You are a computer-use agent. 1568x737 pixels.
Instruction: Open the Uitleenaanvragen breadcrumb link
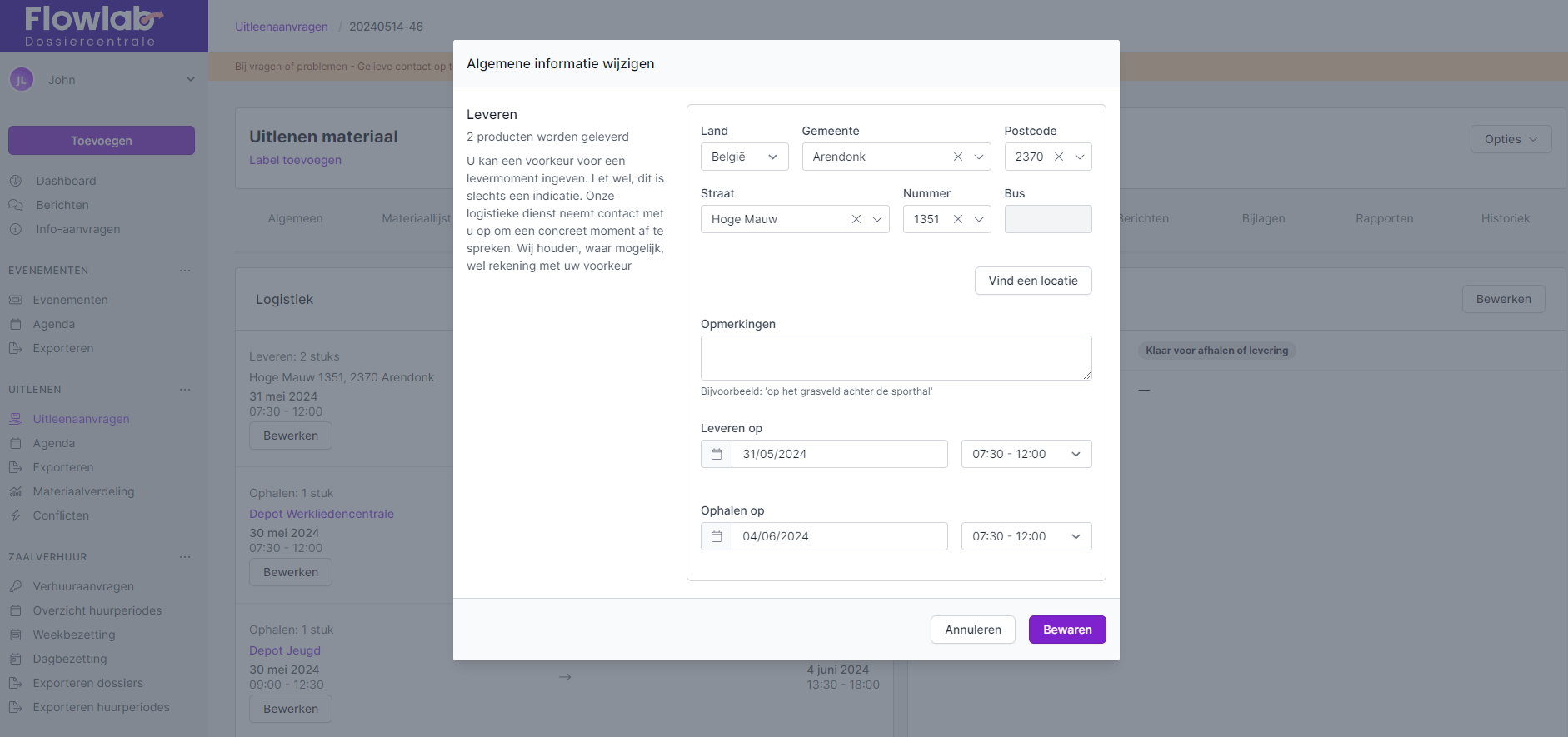pos(282,27)
